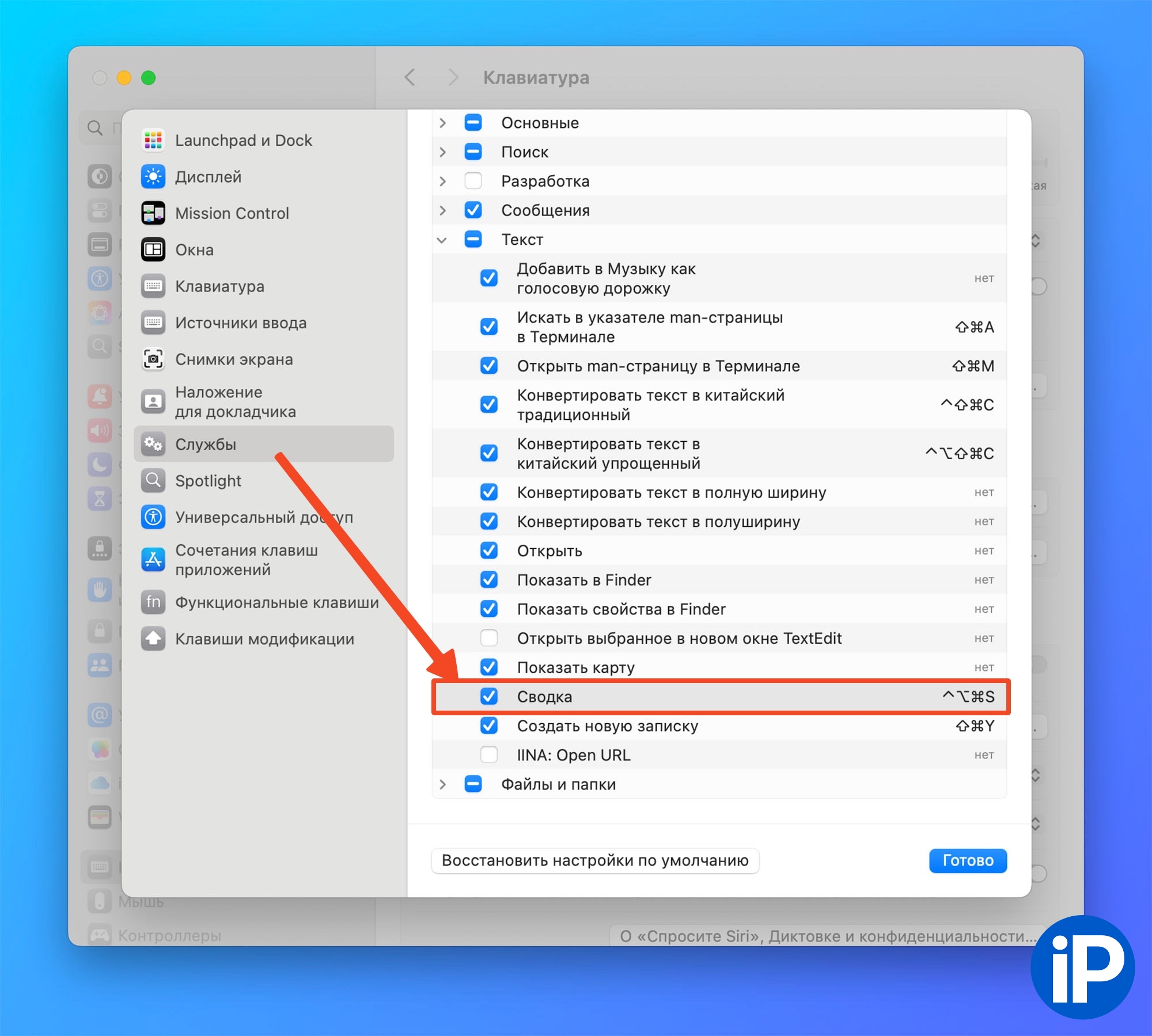Select Источники ввода in sidebar list
Image resolution: width=1152 pixels, height=1036 pixels.
click(x=240, y=323)
